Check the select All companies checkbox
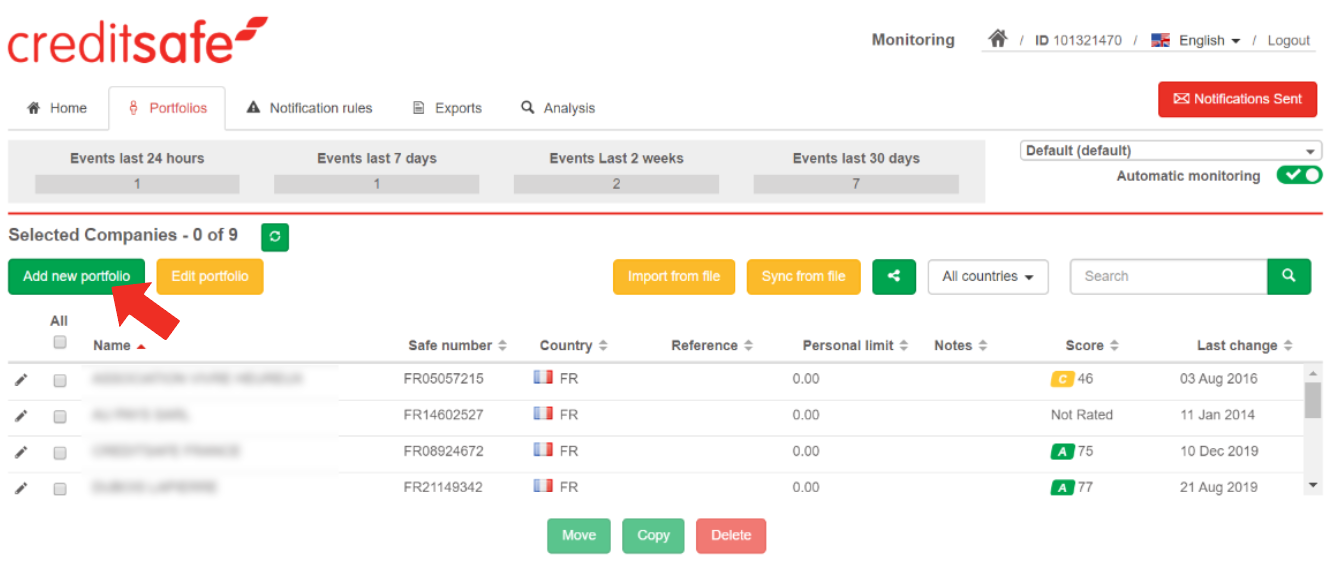The width and height of the screenshot is (1332, 580). click(60, 342)
